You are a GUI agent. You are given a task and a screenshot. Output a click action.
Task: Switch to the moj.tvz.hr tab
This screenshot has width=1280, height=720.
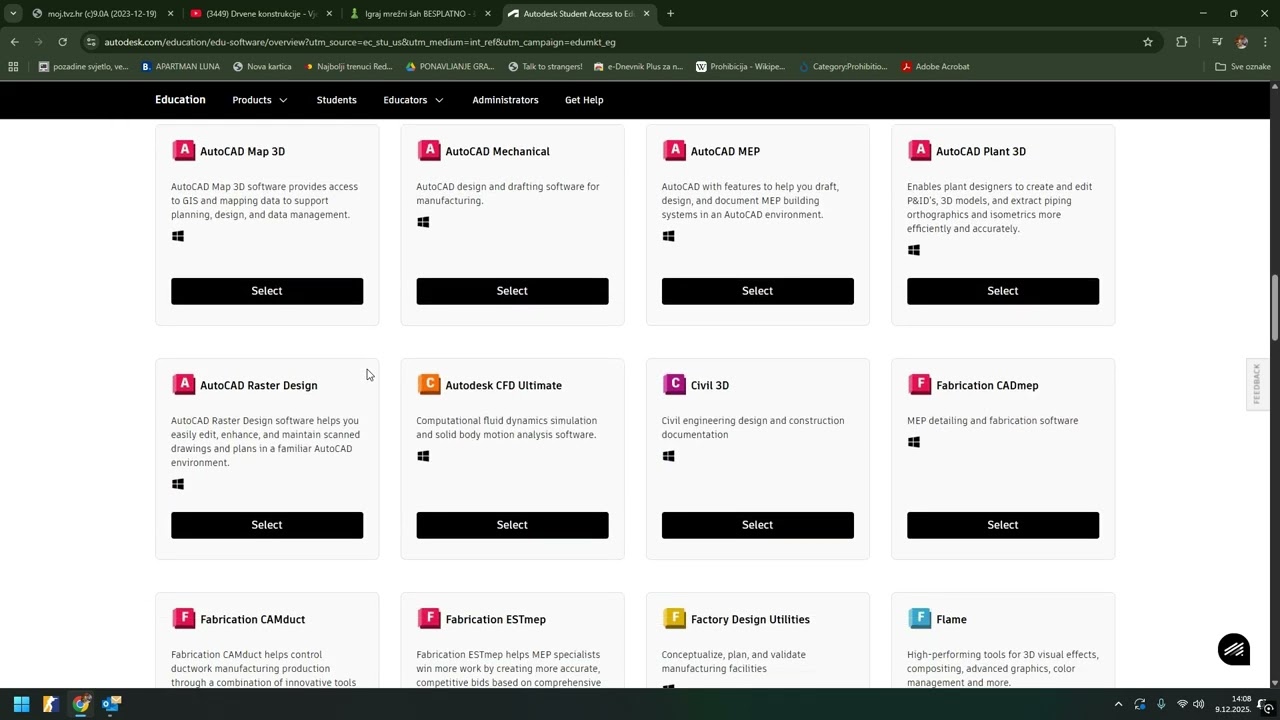pos(102,14)
